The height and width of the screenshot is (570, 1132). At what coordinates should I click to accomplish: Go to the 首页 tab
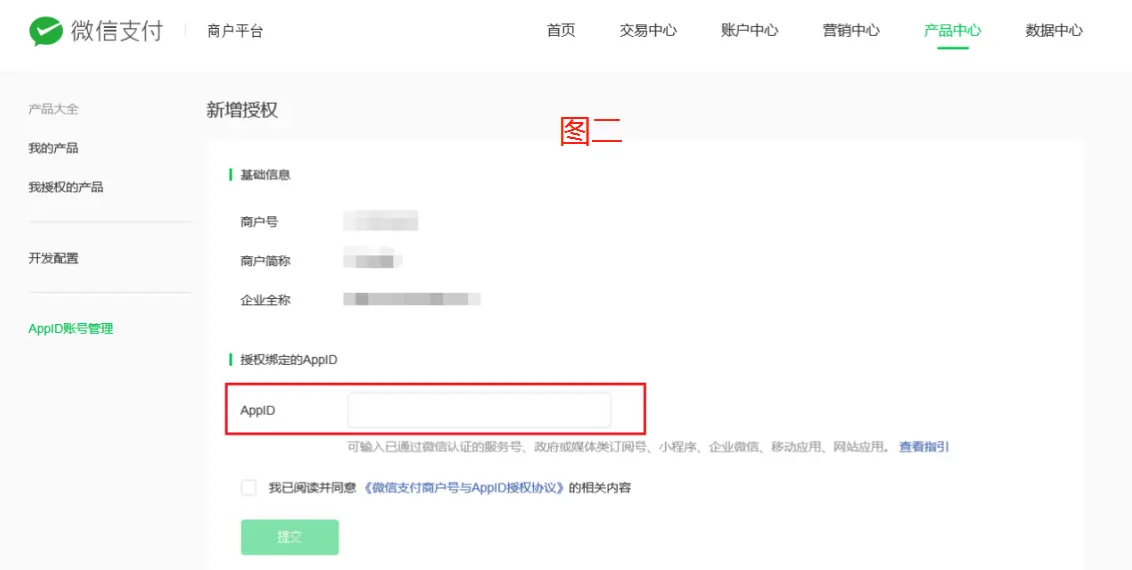tap(561, 30)
